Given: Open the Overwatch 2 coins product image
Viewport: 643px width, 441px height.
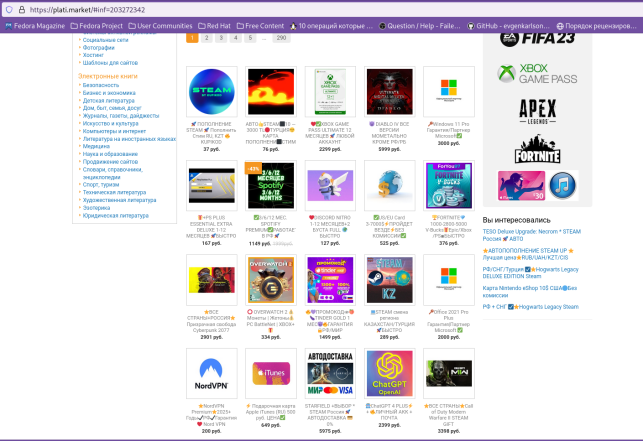Looking at the screenshot, I should (271, 280).
